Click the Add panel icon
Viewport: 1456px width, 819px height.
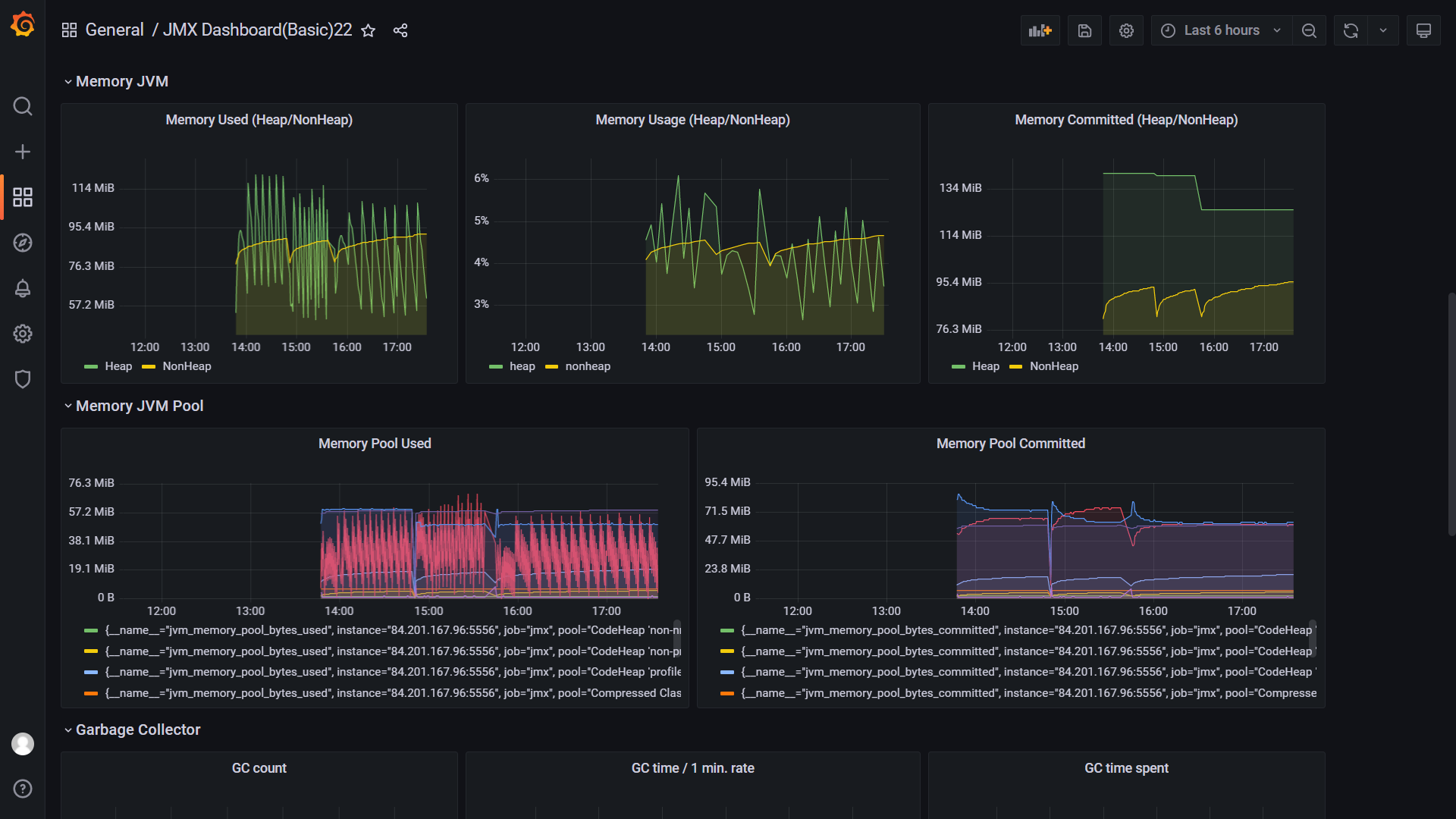(x=1040, y=30)
